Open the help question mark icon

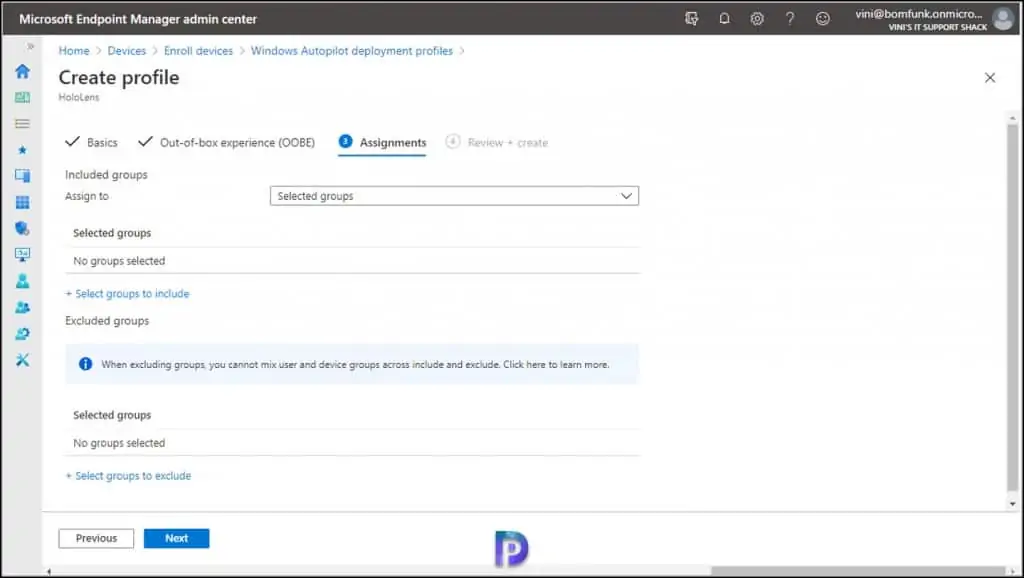[790, 18]
